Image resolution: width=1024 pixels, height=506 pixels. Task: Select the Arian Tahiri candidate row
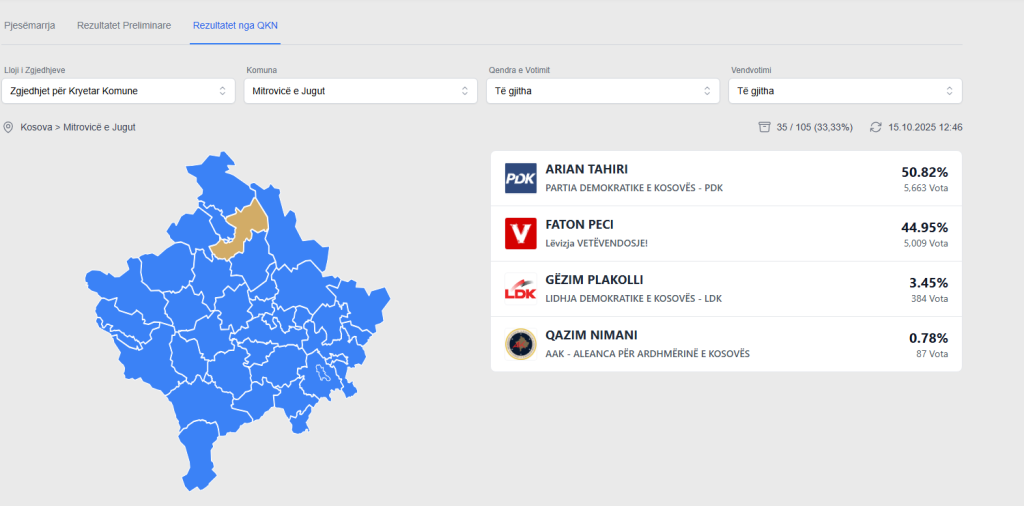point(726,178)
